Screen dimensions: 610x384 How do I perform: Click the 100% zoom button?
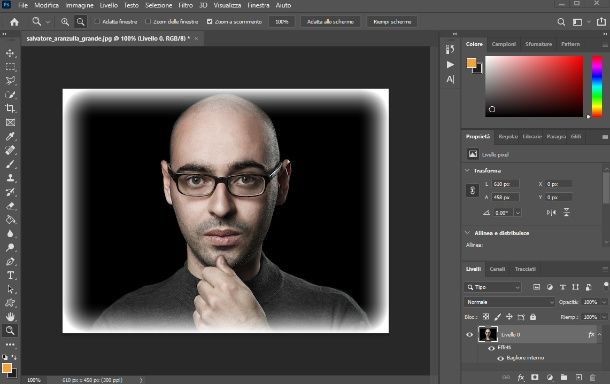[282, 22]
